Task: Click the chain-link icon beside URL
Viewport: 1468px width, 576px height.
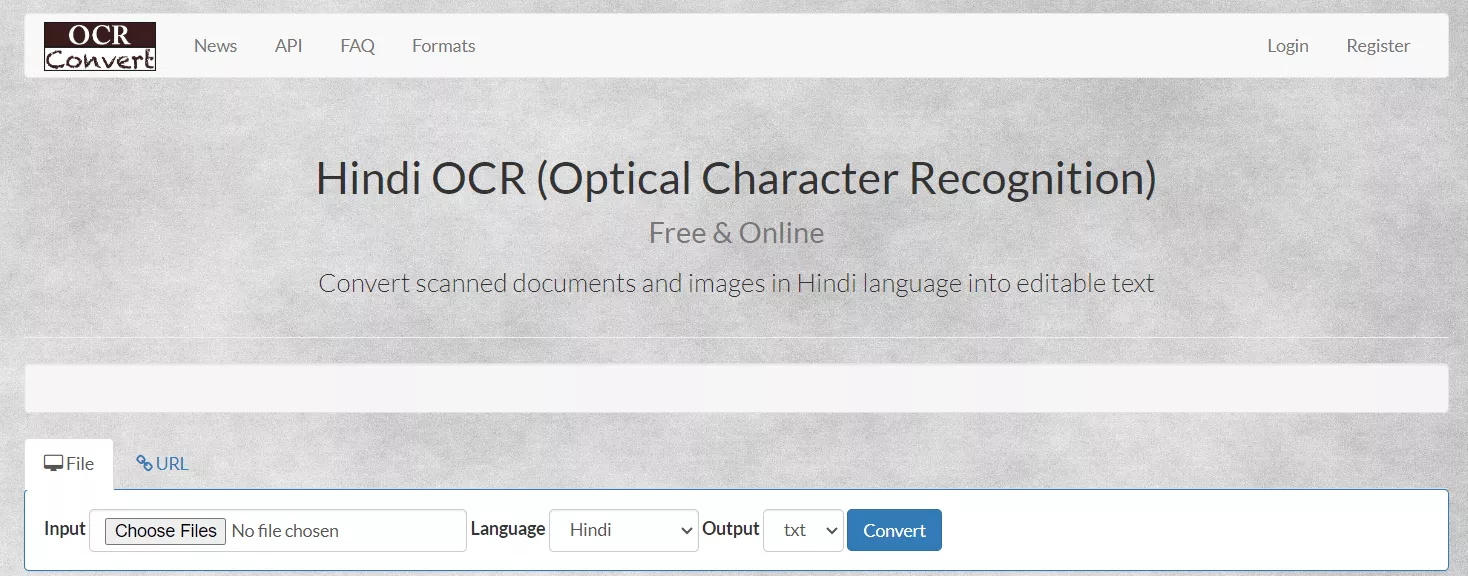Action: [x=143, y=462]
